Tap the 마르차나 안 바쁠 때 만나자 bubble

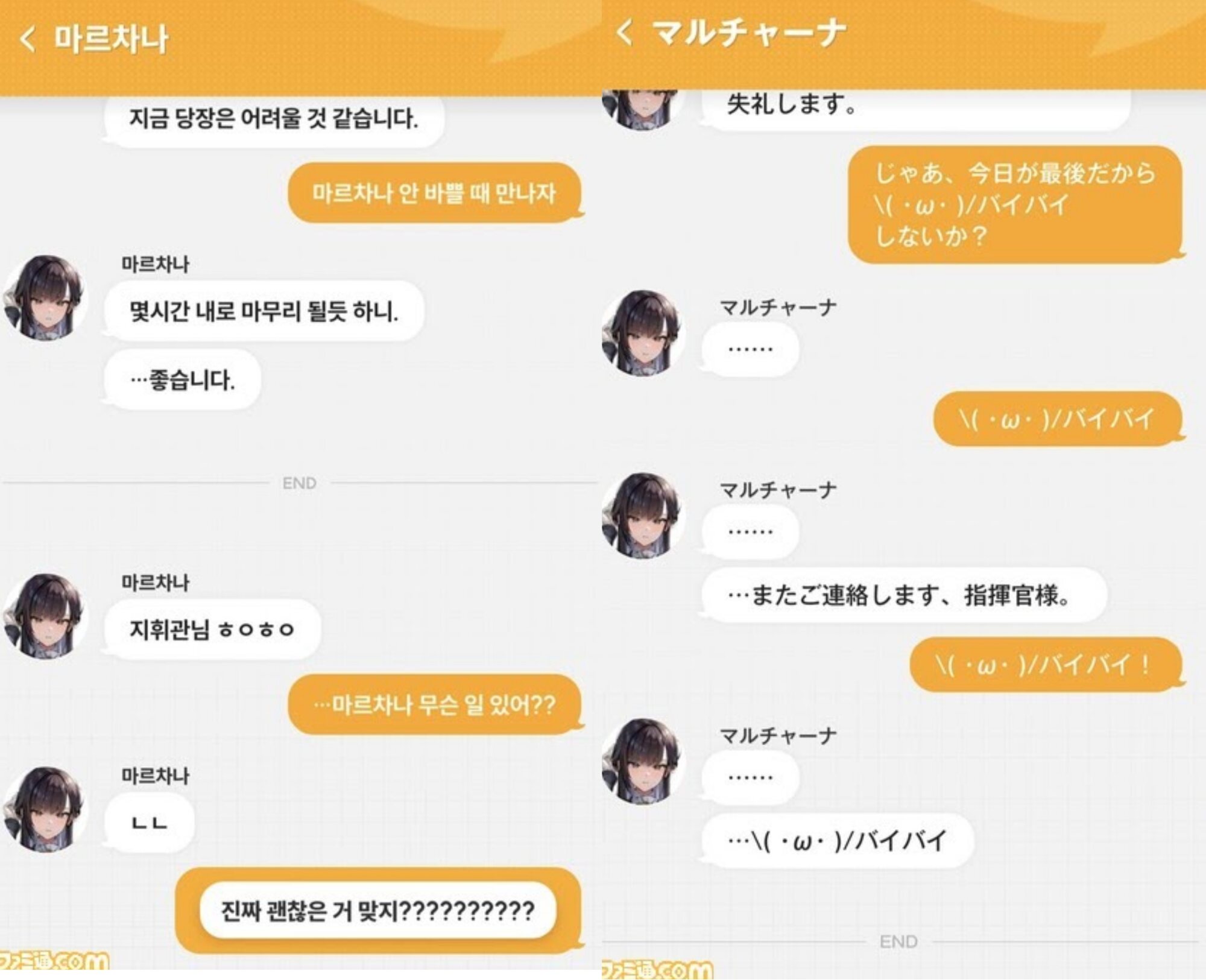pyautogui.click(x=434, y=193)
